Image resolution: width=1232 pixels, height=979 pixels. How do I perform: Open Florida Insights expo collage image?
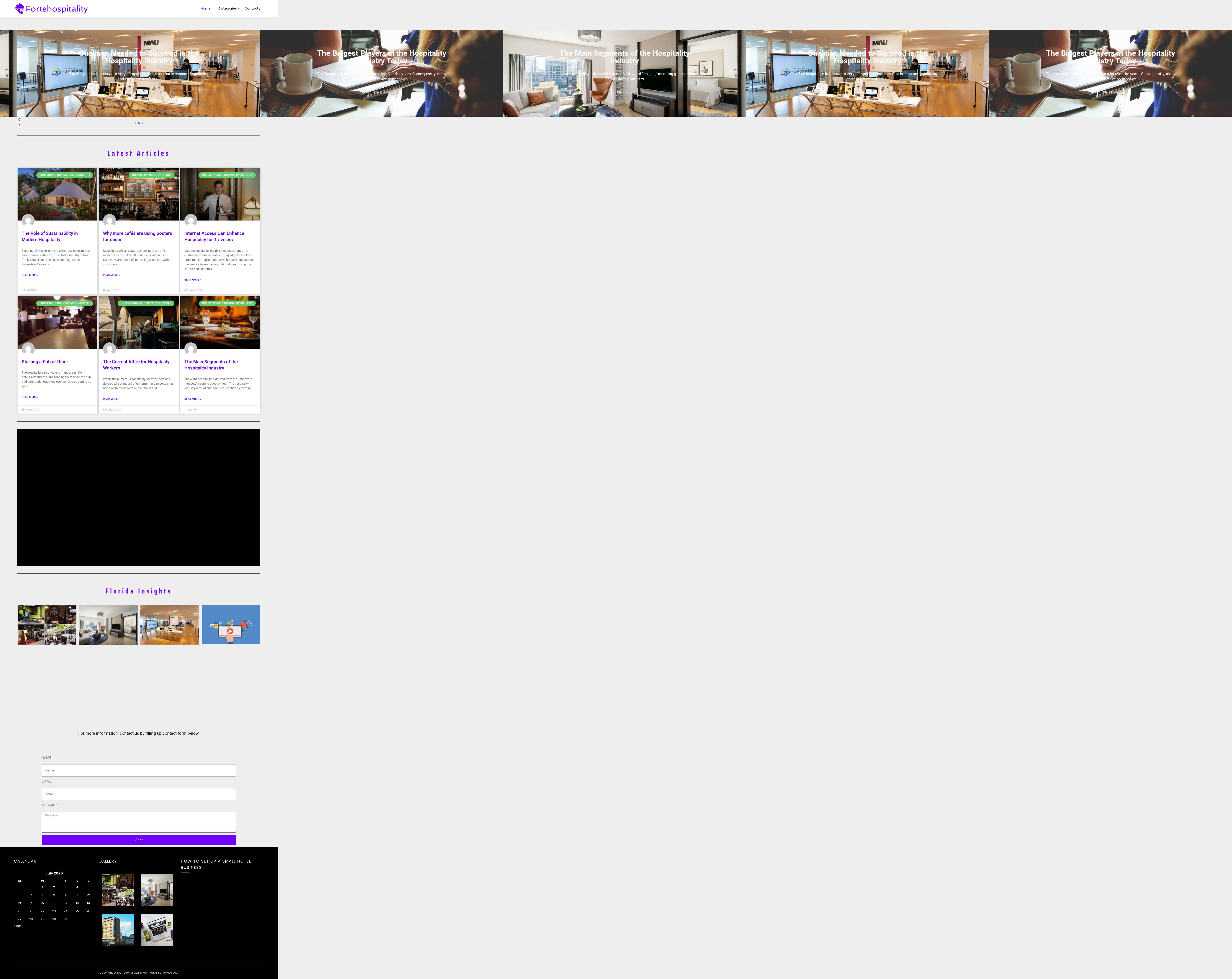click(47, 625)
